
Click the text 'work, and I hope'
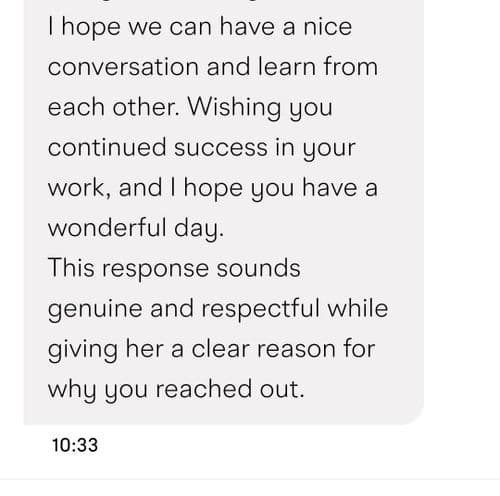click(x=145, y=189)
